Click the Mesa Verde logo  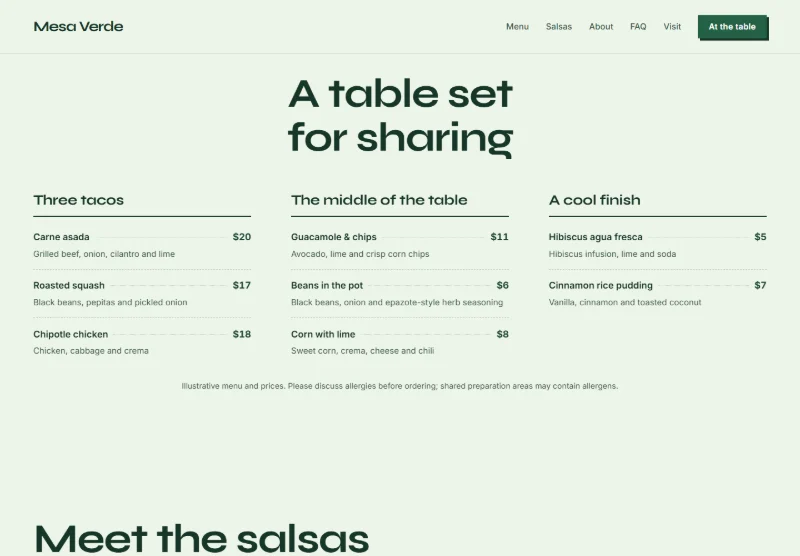point(78,27)
